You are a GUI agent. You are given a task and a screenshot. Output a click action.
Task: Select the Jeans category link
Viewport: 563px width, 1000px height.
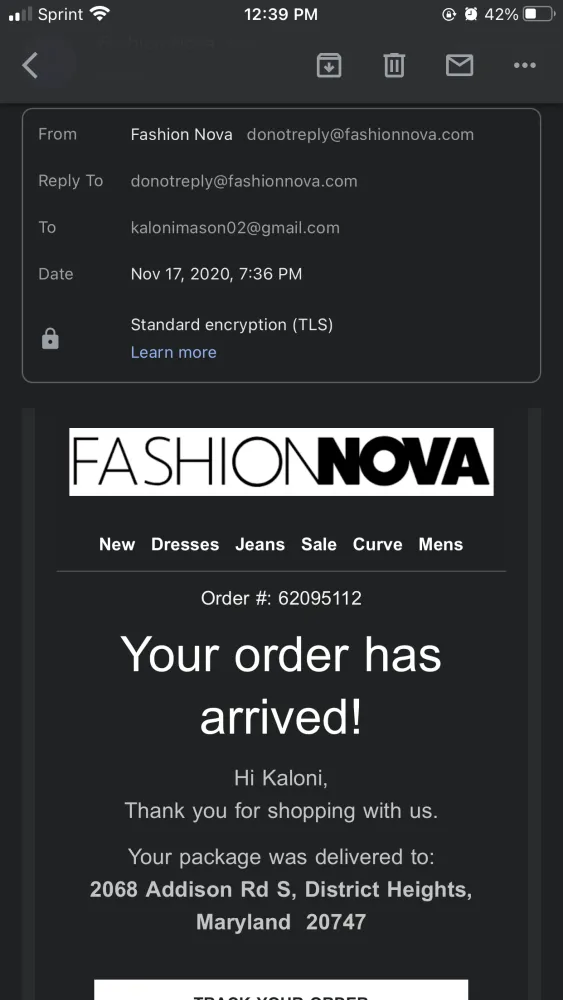click(x=260, y=544)
